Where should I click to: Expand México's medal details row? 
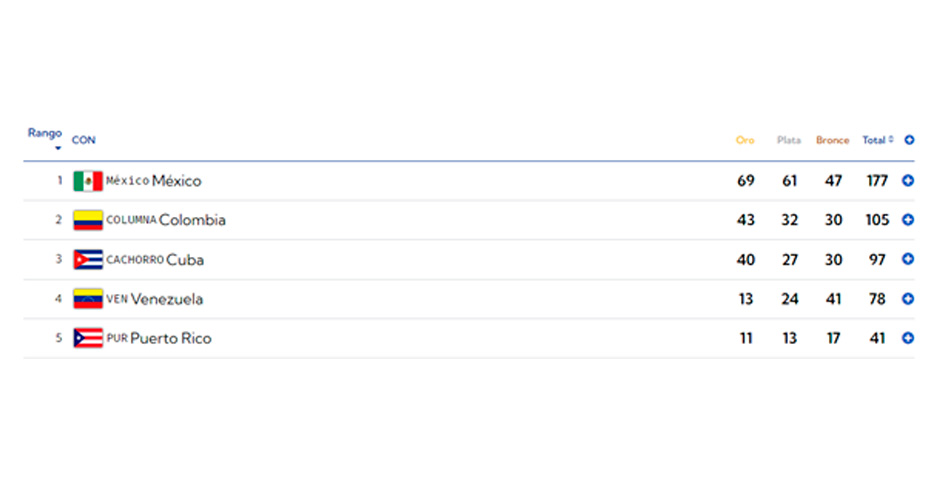coord(908,181)
